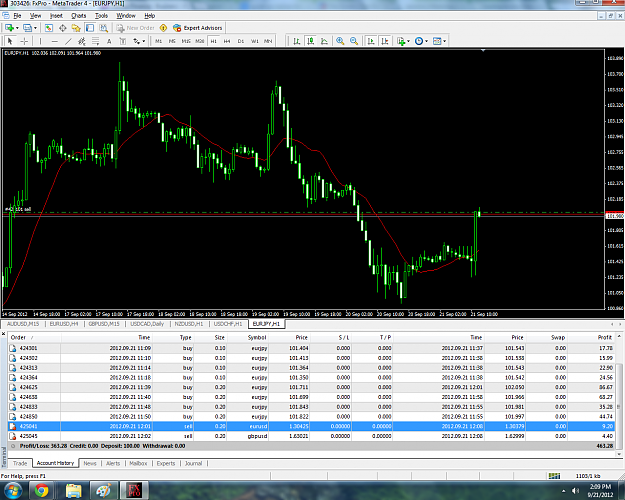Image resolution: width=625 pixels, height=500 pixels.
Task: Expand the Periods dropdown arrow
Action: [426, 41]
